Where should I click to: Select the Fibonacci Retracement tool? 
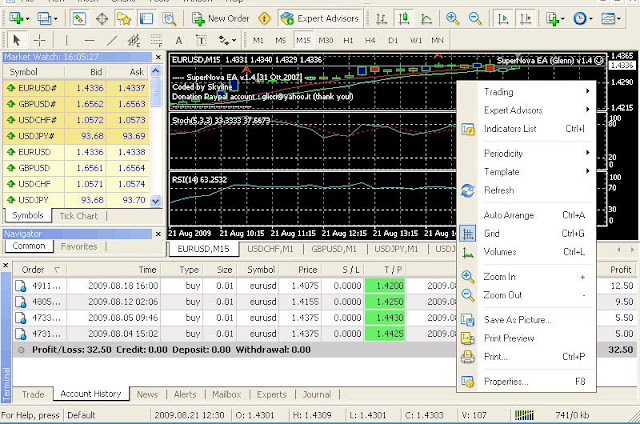156,40
